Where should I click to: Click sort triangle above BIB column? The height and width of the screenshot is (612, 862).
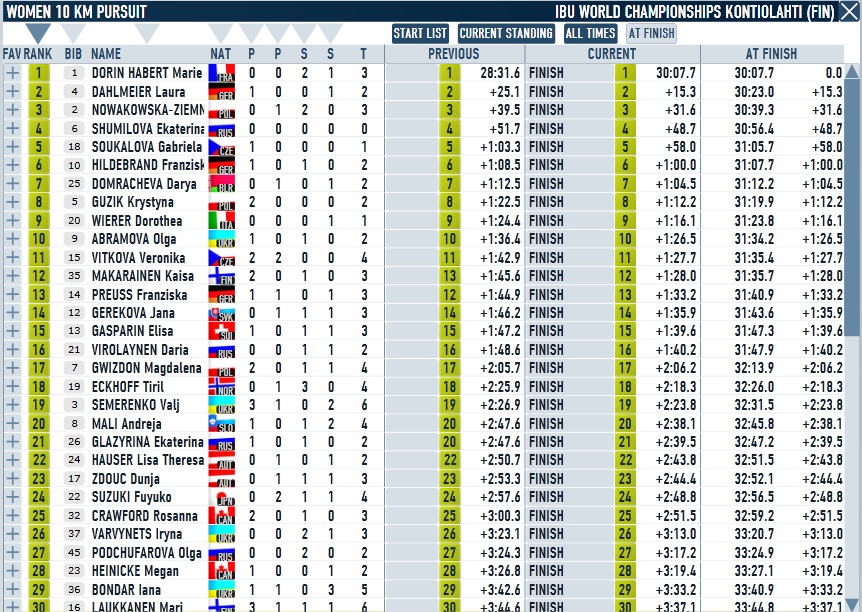(x=73, y=32)
